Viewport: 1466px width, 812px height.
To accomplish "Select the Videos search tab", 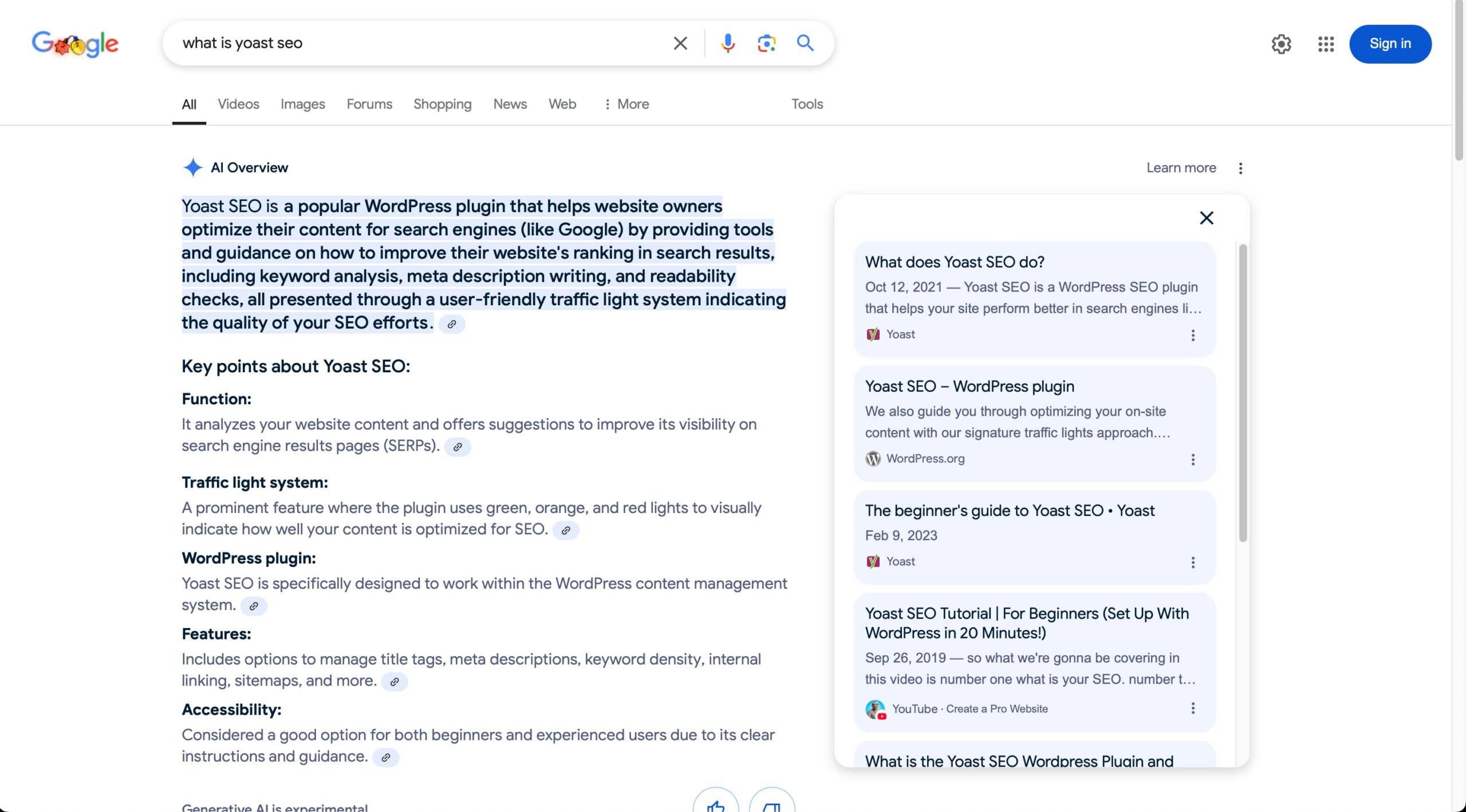I will (x=238, y=104).
